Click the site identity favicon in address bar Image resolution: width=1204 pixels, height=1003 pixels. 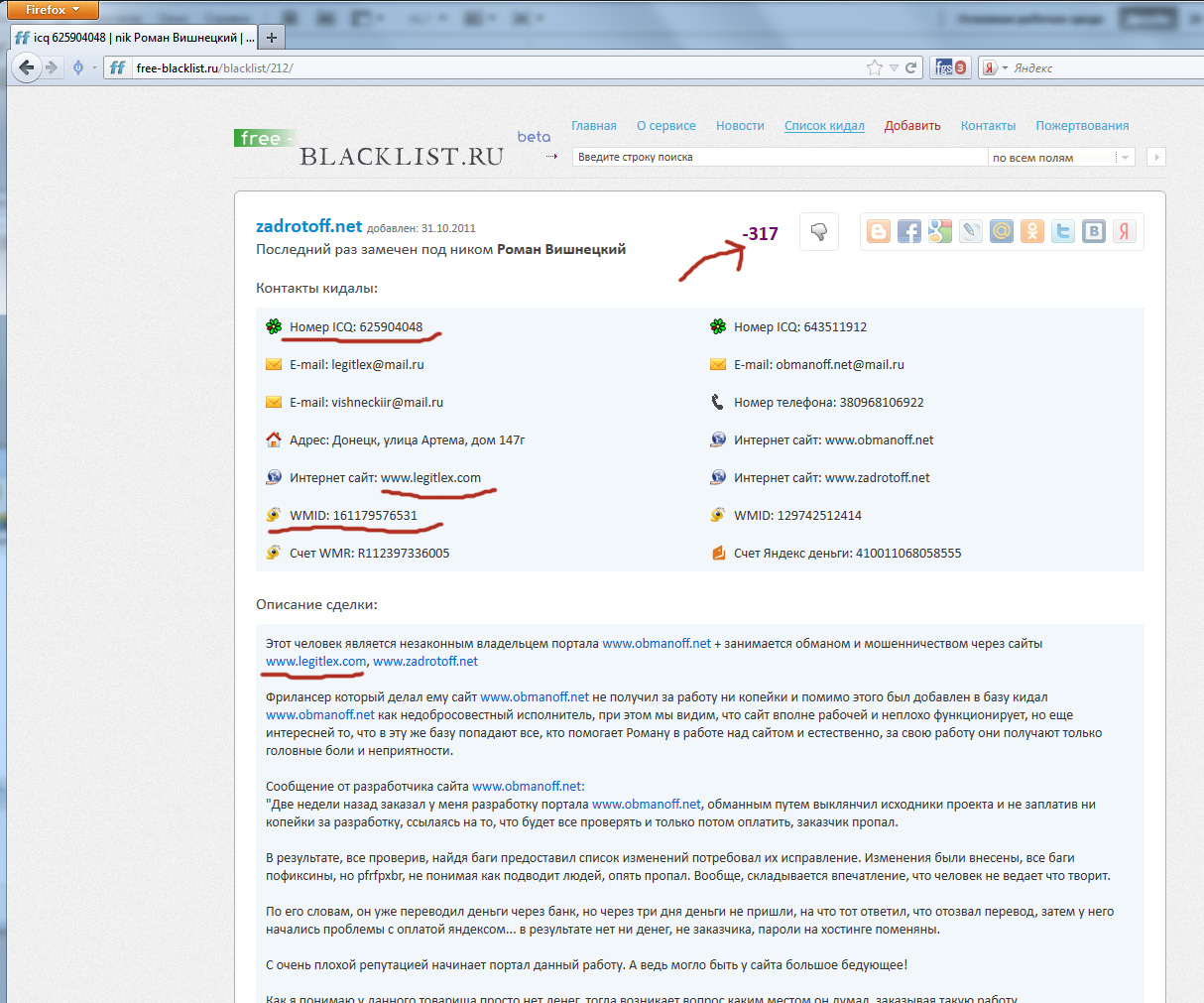coord(117,67)
